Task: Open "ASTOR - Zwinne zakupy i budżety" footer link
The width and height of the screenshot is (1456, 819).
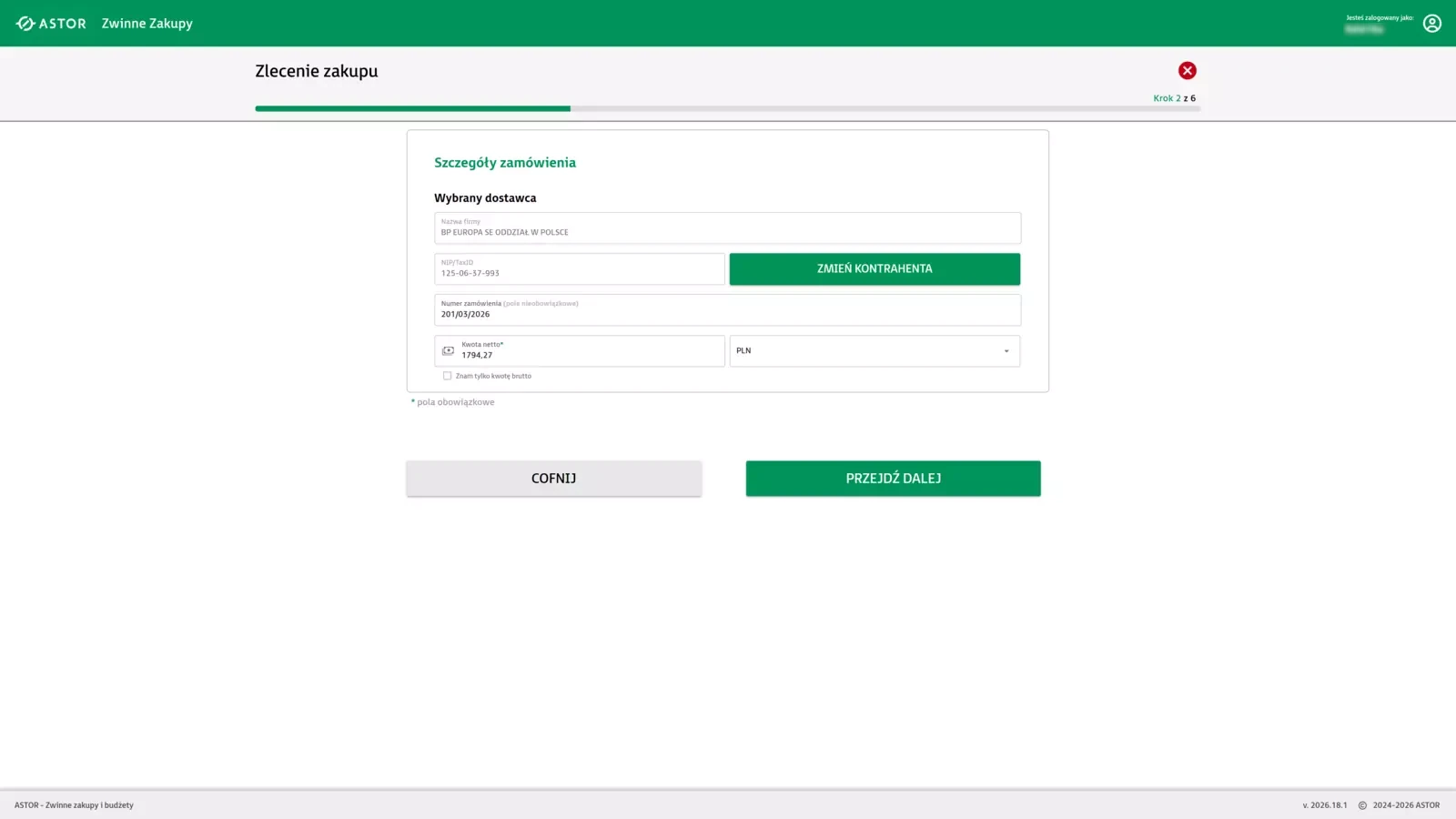Action: [74, 804]
